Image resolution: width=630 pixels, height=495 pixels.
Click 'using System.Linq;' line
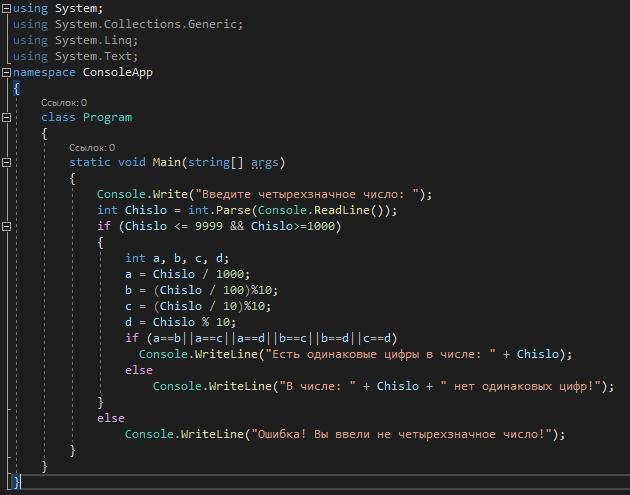[x=75, y=41]
